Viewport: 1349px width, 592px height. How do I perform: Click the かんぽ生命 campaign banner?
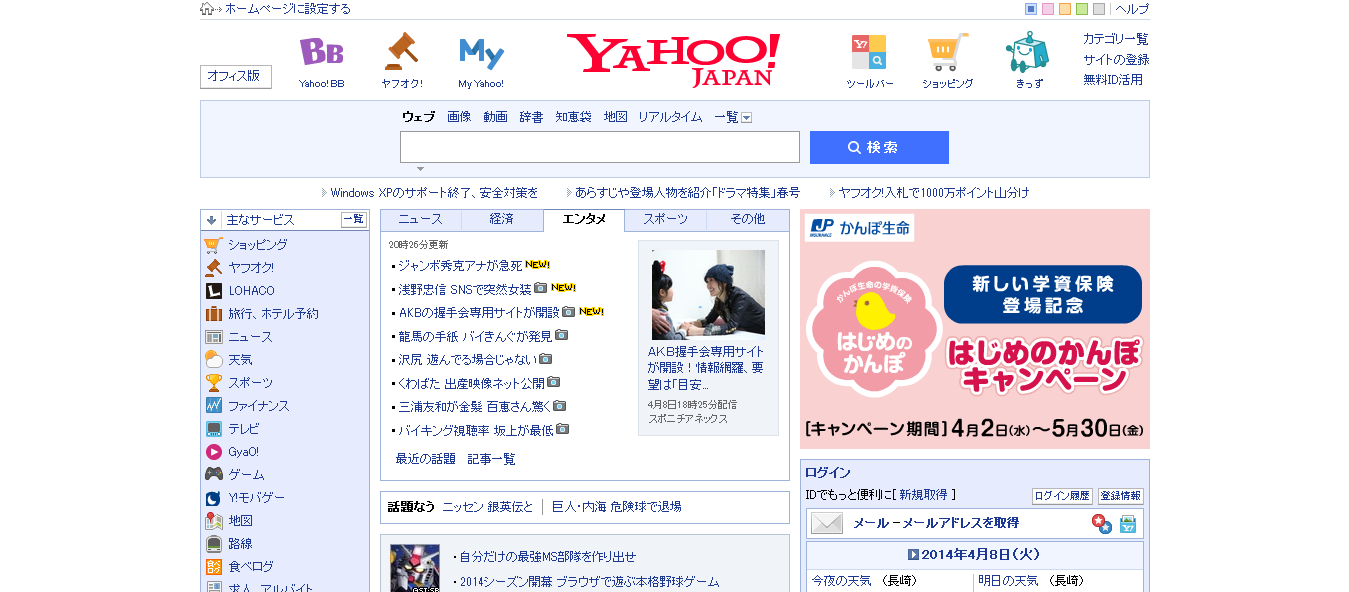click(974, 329)
